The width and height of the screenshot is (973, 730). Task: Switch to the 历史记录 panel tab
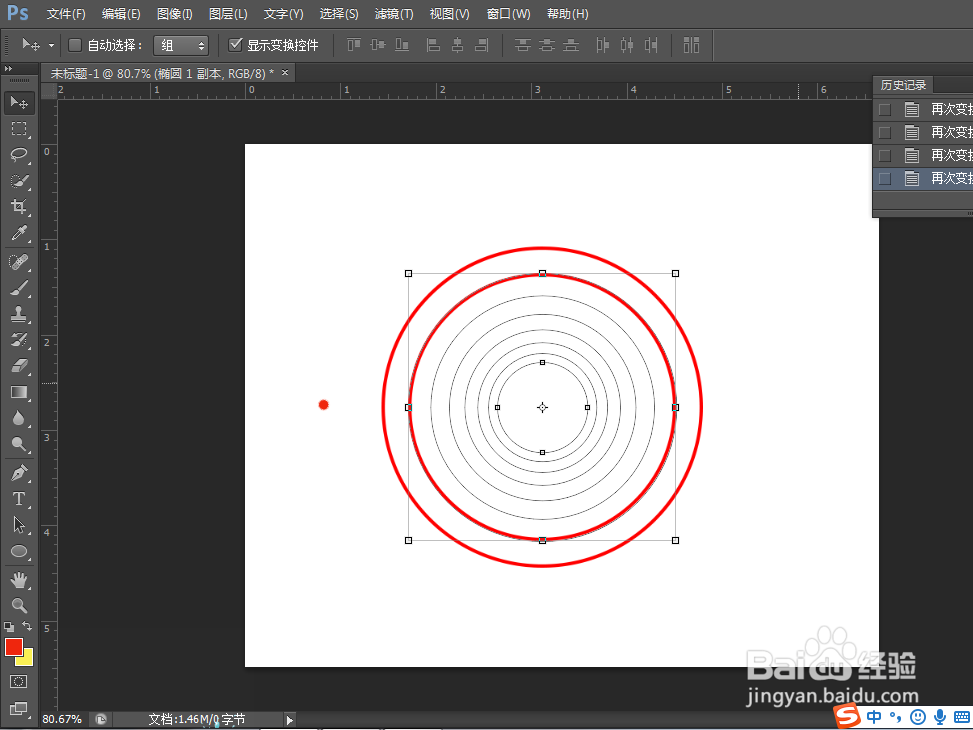point(903,85)
